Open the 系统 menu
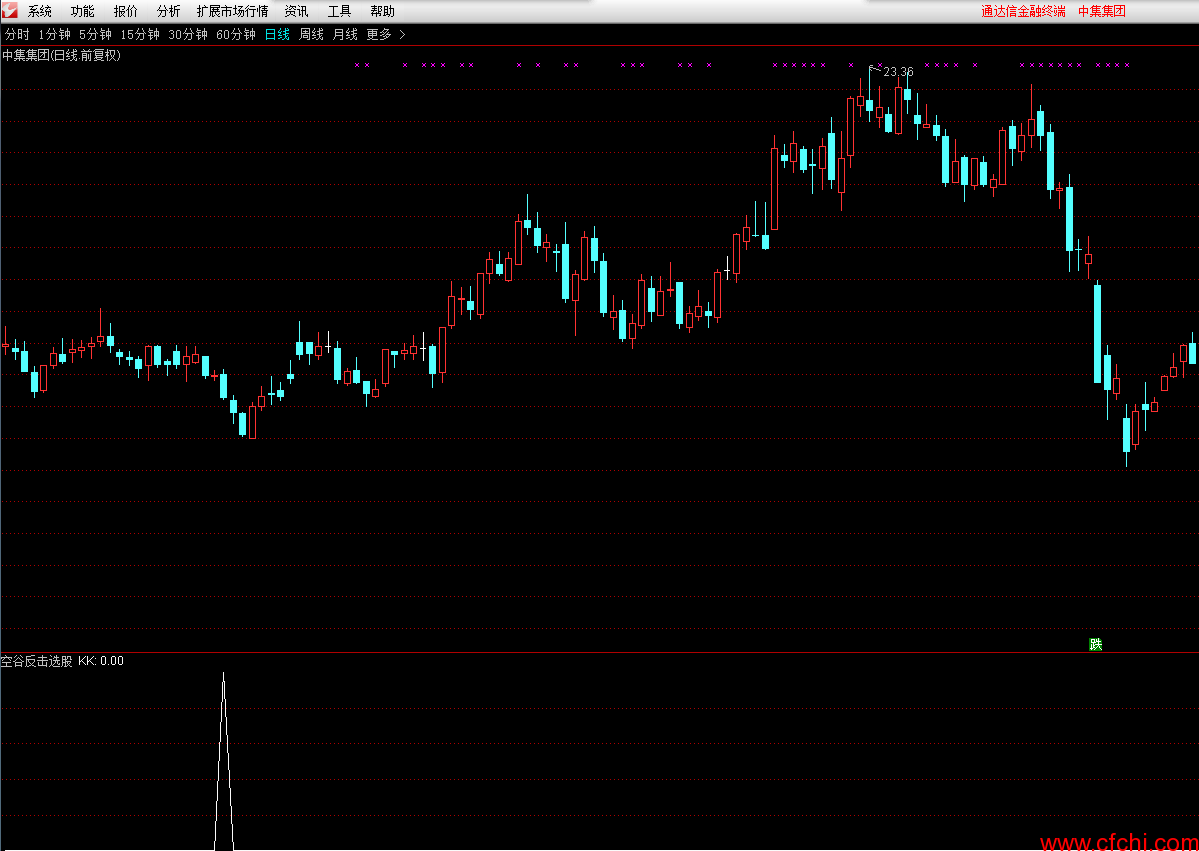The image size is (1199, 851). click(x=40, y=11)
